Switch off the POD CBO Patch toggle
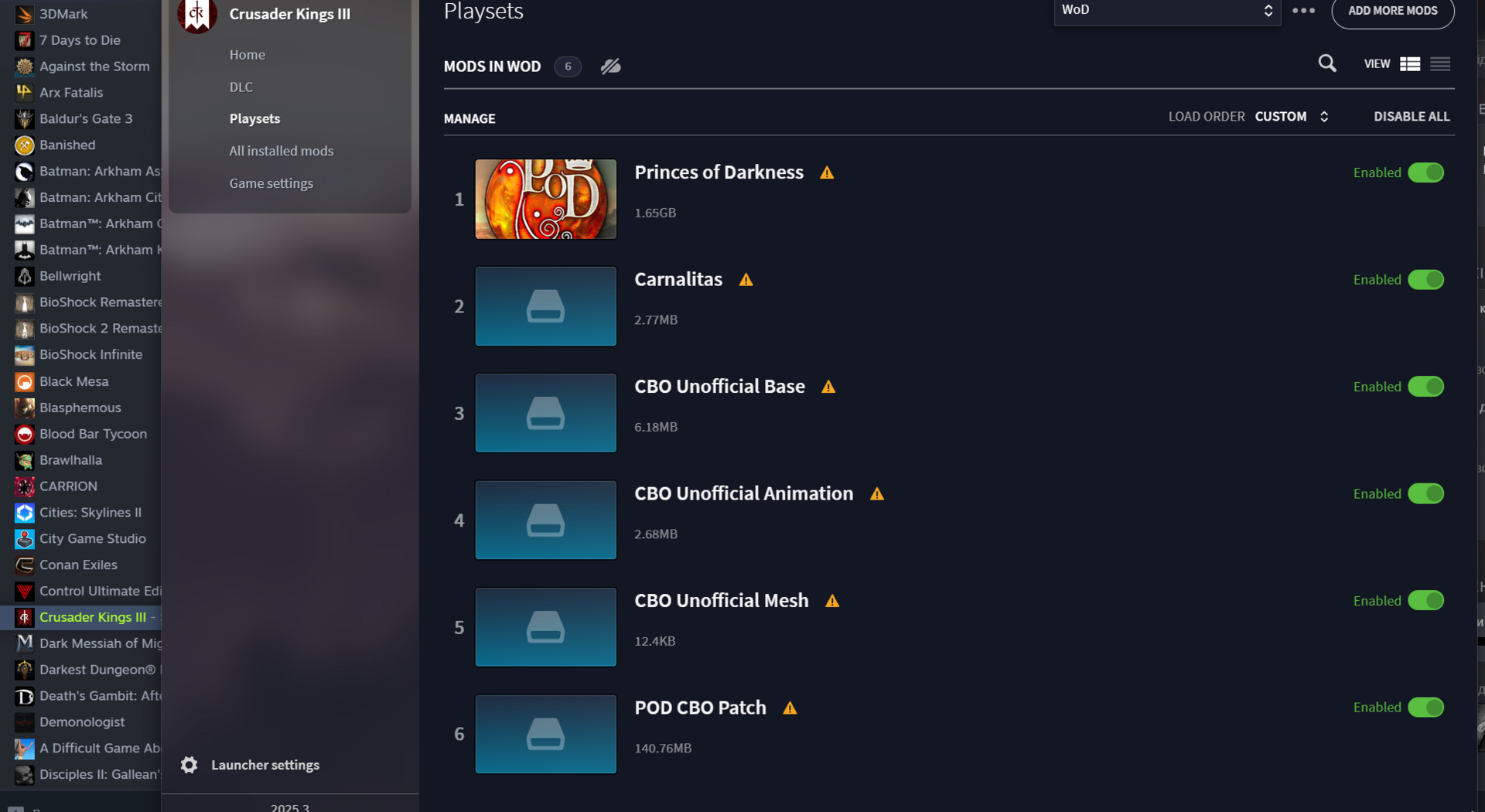 pos(1425,708)
